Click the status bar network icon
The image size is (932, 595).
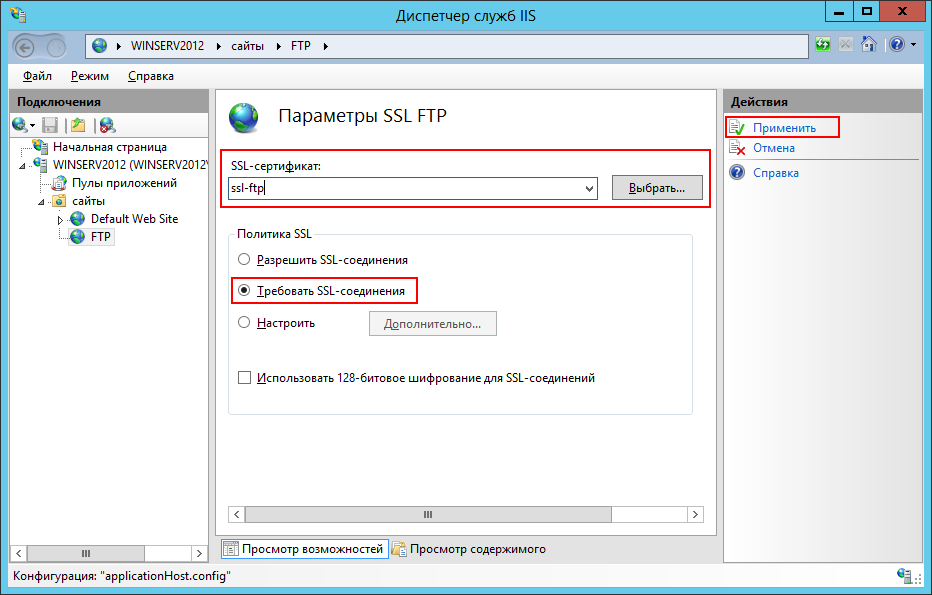pyautogui.click(x=904, y=576)
